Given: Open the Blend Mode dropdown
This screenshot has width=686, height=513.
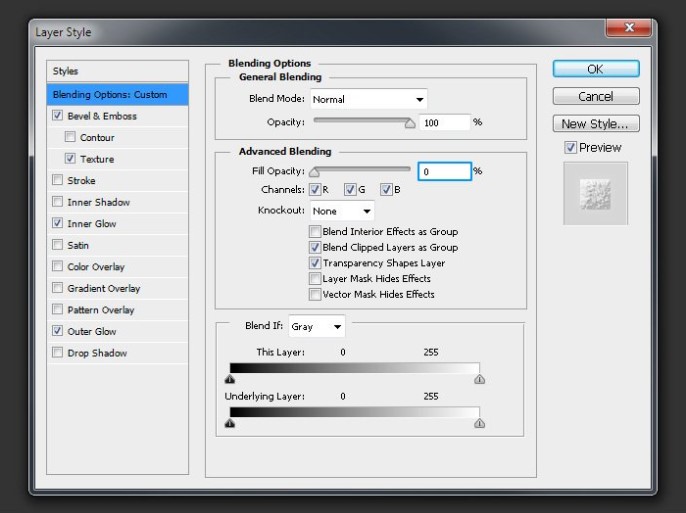Looking at the screenshot, I should click(368, 99).
